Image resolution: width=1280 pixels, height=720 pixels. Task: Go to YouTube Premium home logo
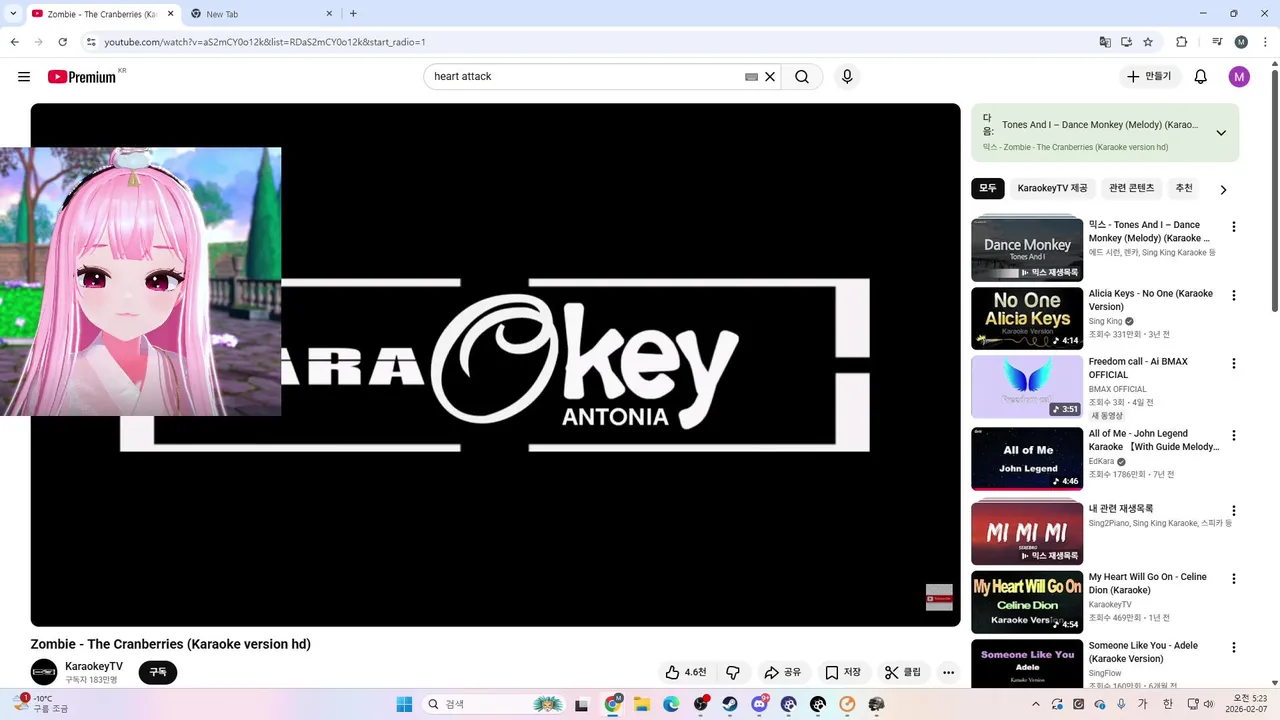coord(82,77)
